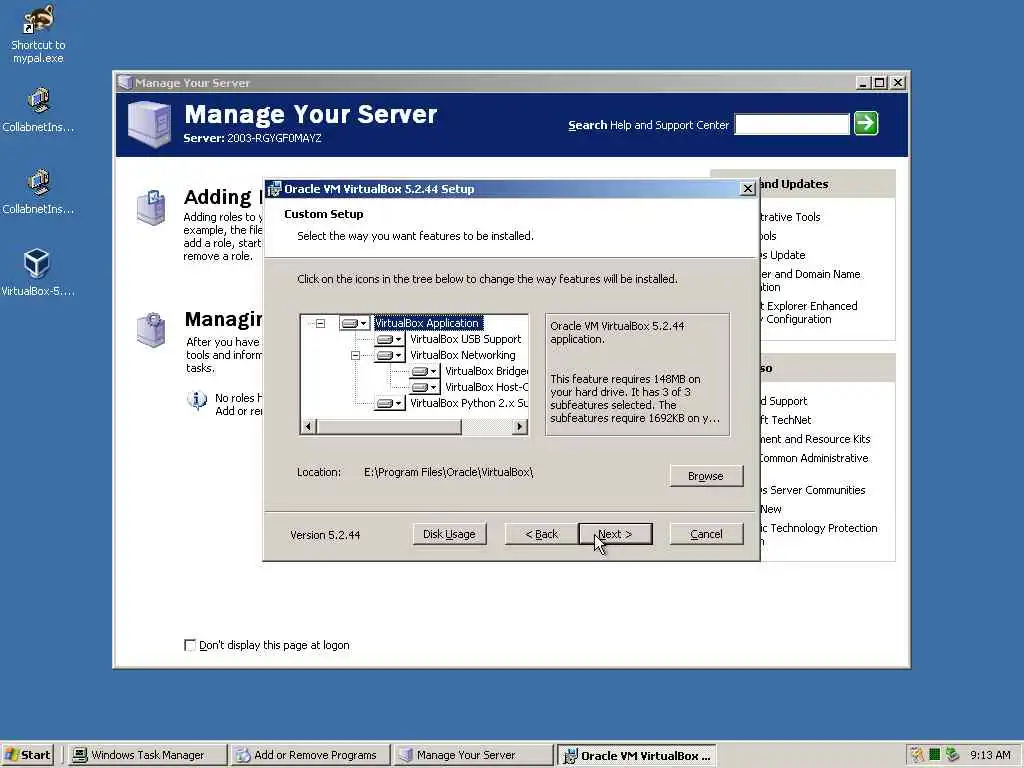Open feature dropdown for VirtualBox Bridged Networking
Viewport: 1024px width, 768px height.
pos(424,371)
